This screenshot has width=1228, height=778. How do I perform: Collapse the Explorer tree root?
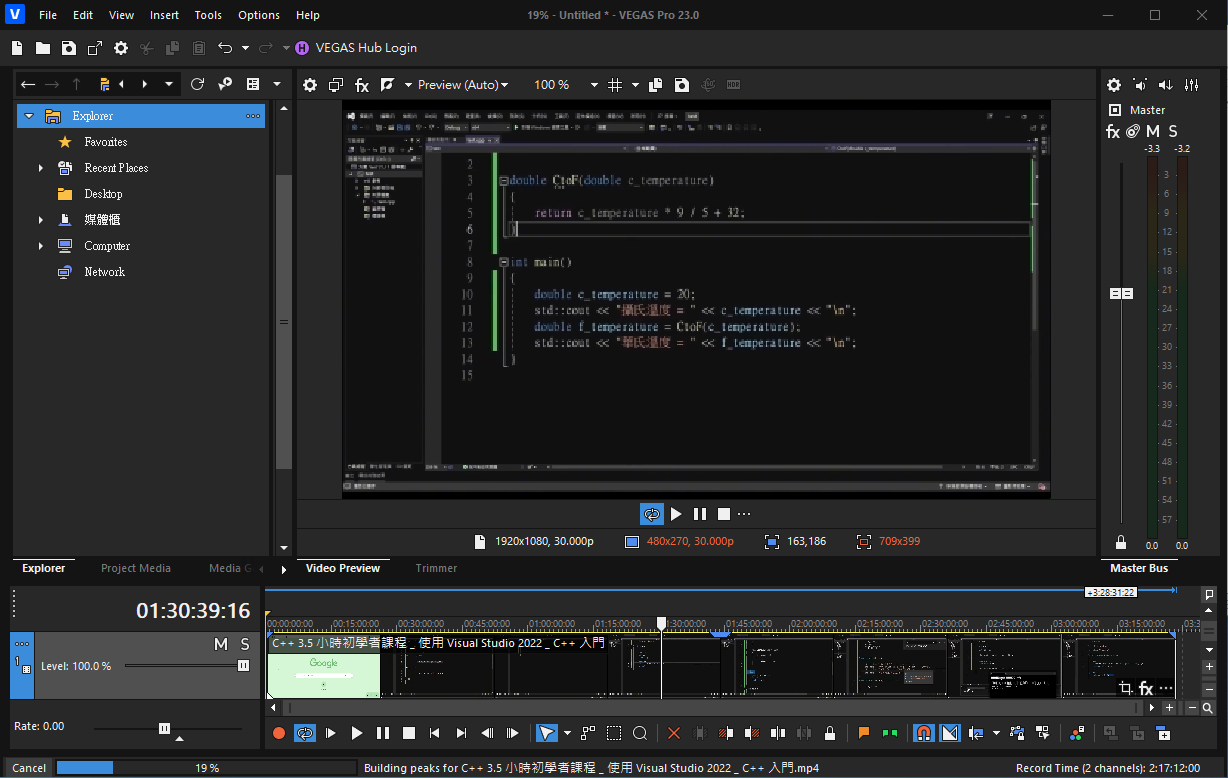pos(29,116)
